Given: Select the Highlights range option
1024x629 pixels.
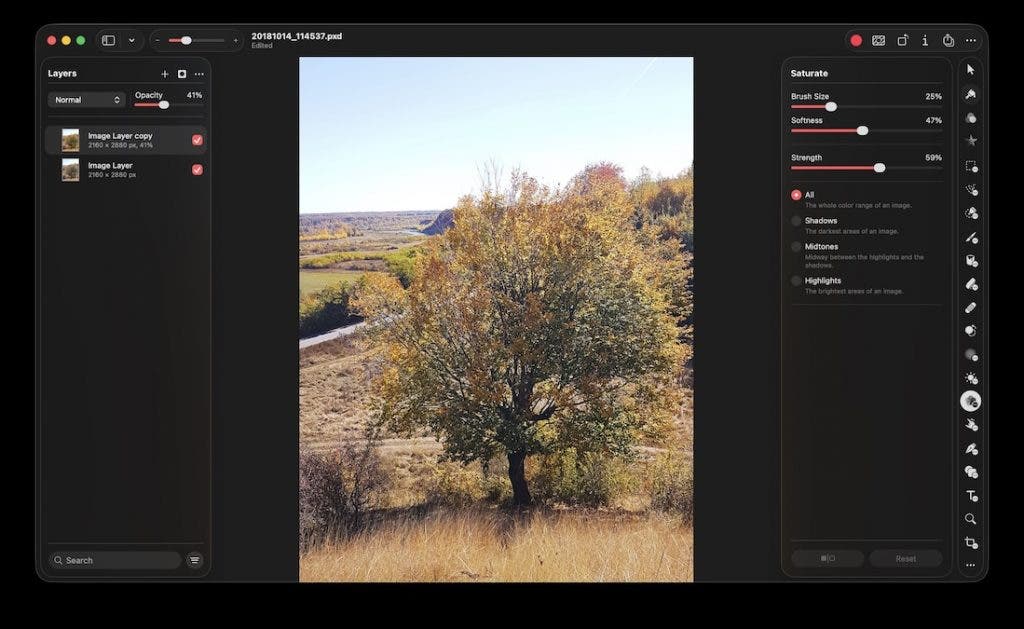Looking at the screenshot, I should pos(796,280).
